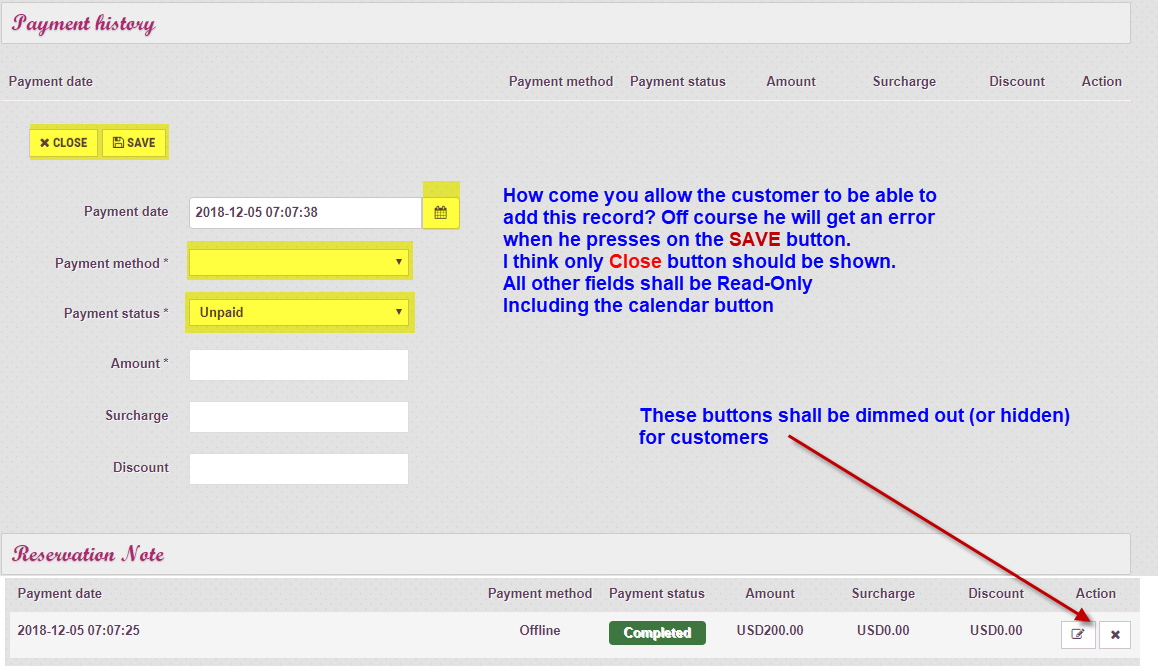
Task: Click the USD200.00 amount cell
Action: coord(770,631)
